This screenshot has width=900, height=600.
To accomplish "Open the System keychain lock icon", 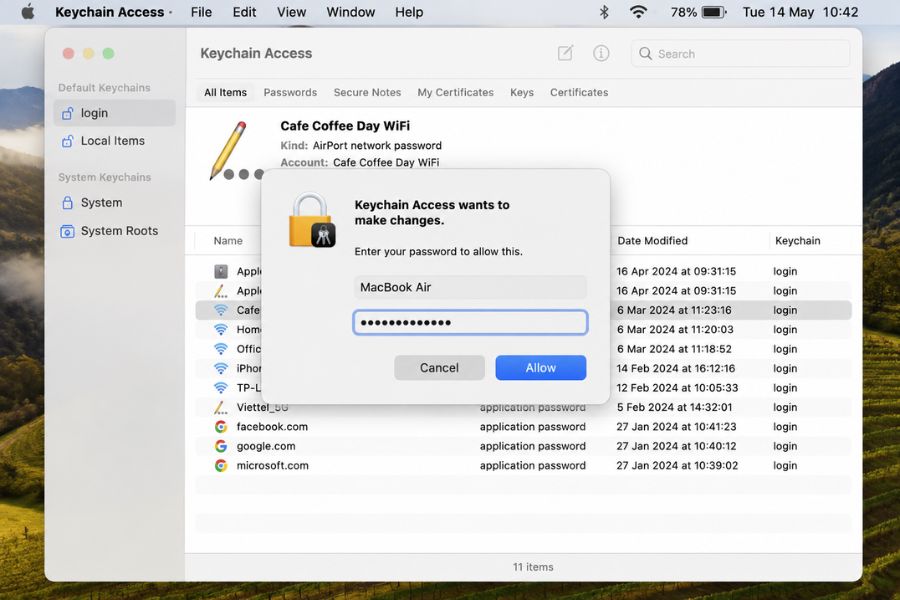I will 67,203.
